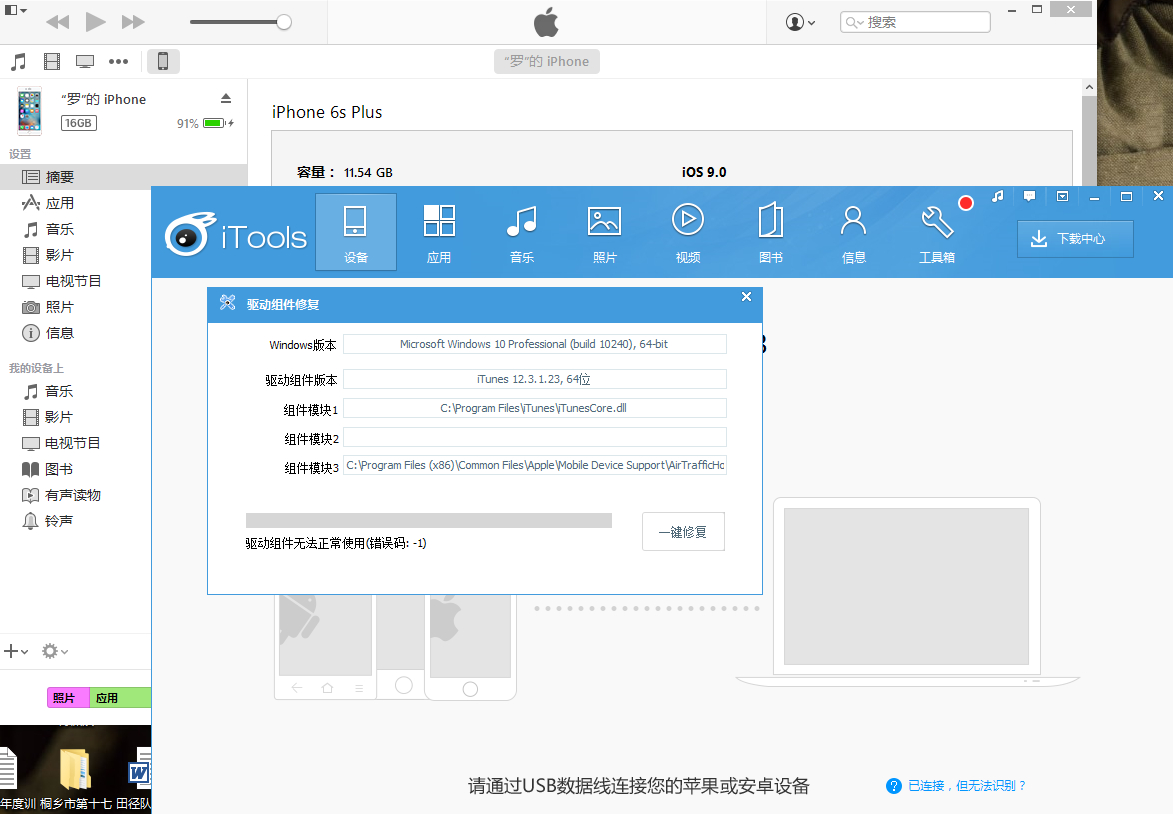Screen dimensions: 1173x814
Task: Click the 16GB capacity badge
Action: (x=79, y=123)
